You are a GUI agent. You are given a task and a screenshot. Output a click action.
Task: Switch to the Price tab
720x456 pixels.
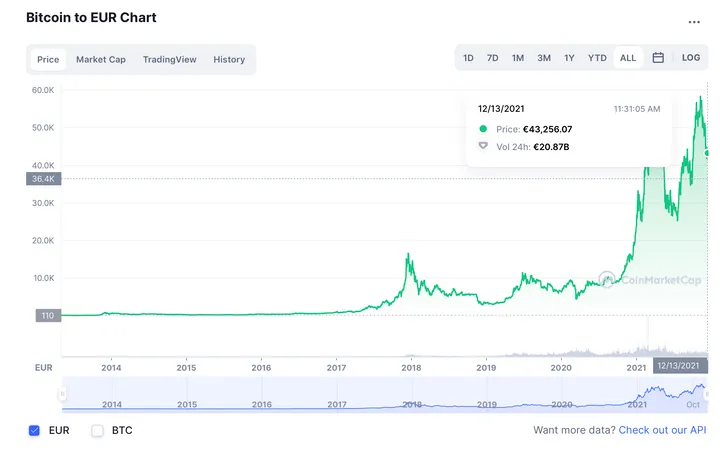(x=48, y=59)
